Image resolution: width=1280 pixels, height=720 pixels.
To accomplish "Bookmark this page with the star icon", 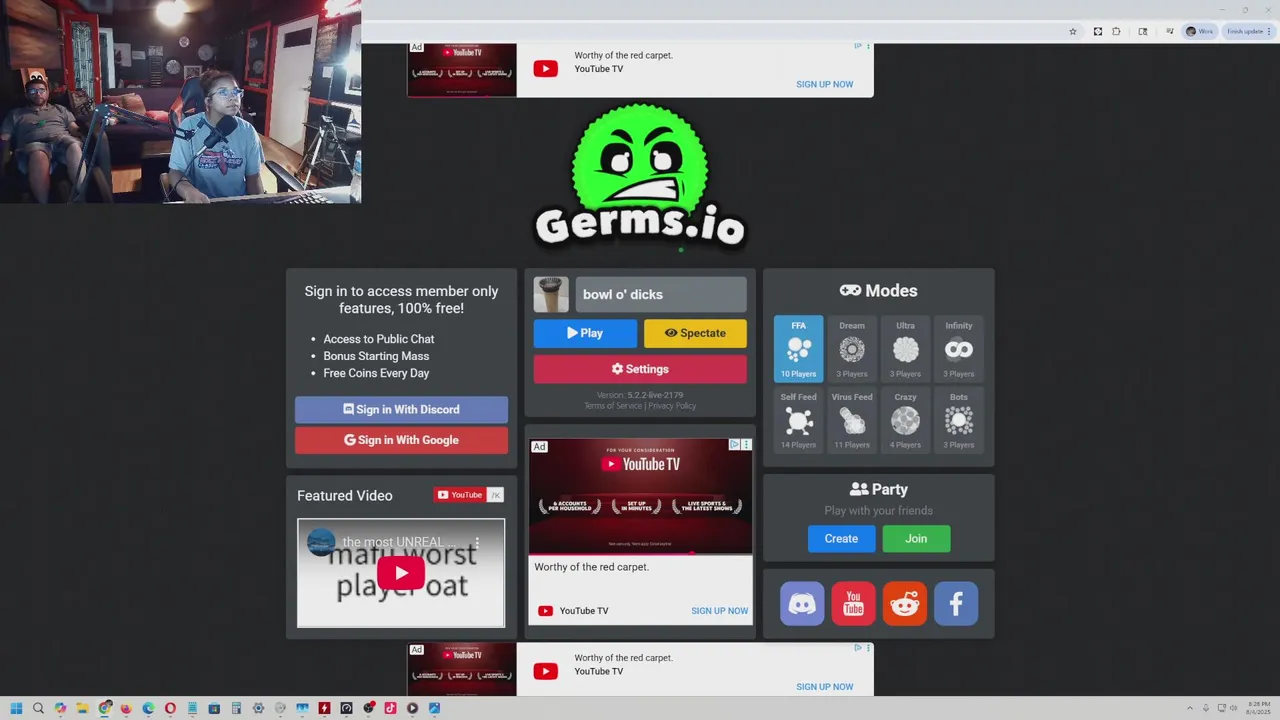I will coord(1073,32).
